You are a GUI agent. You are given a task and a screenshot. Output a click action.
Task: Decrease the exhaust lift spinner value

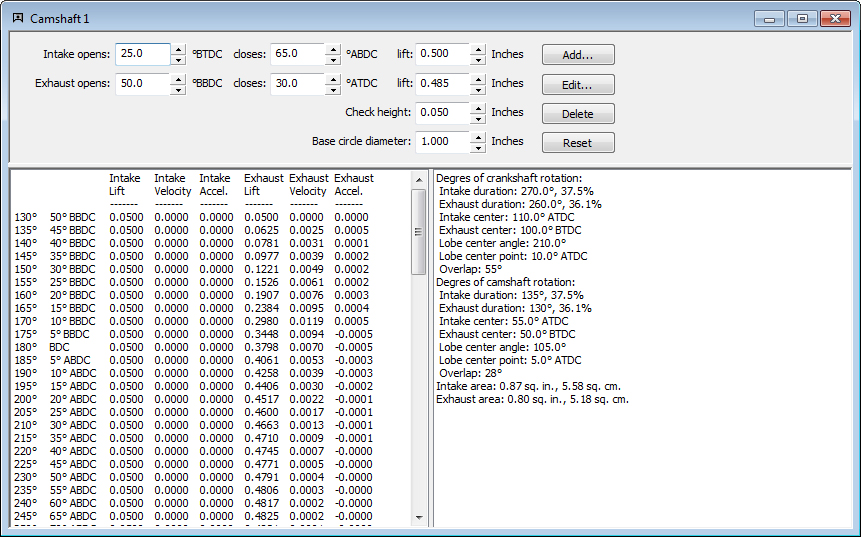(x=478, y=89)
